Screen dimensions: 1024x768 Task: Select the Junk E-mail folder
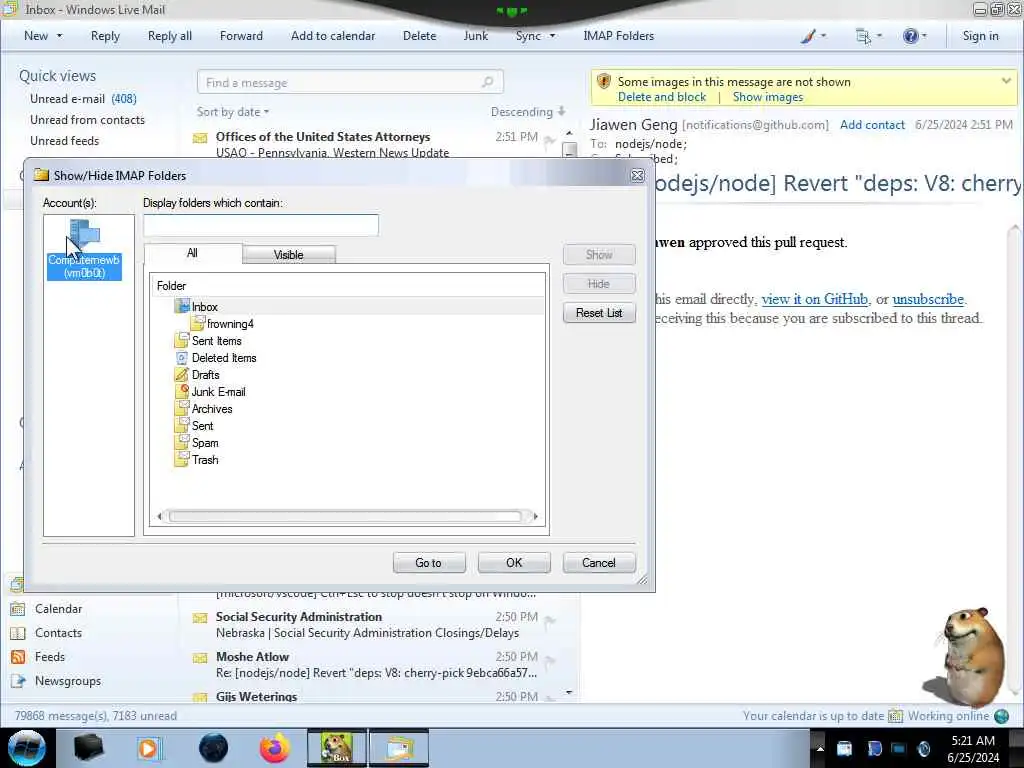tap(218, 392)
